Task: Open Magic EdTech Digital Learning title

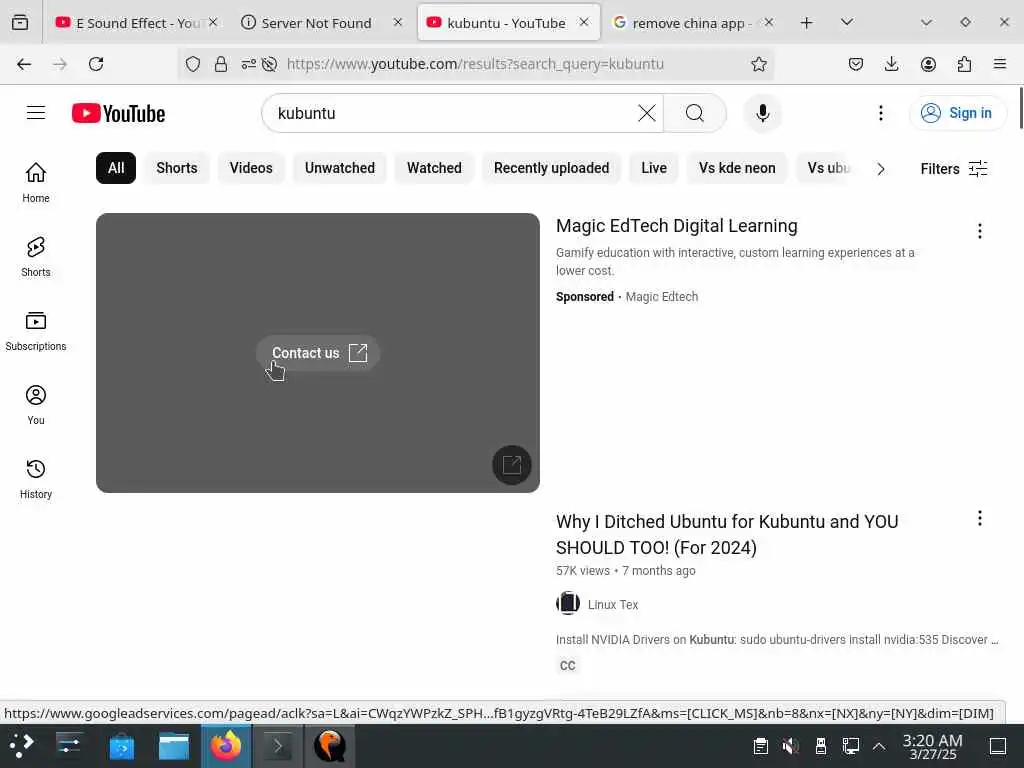Action: pos(677,226)
